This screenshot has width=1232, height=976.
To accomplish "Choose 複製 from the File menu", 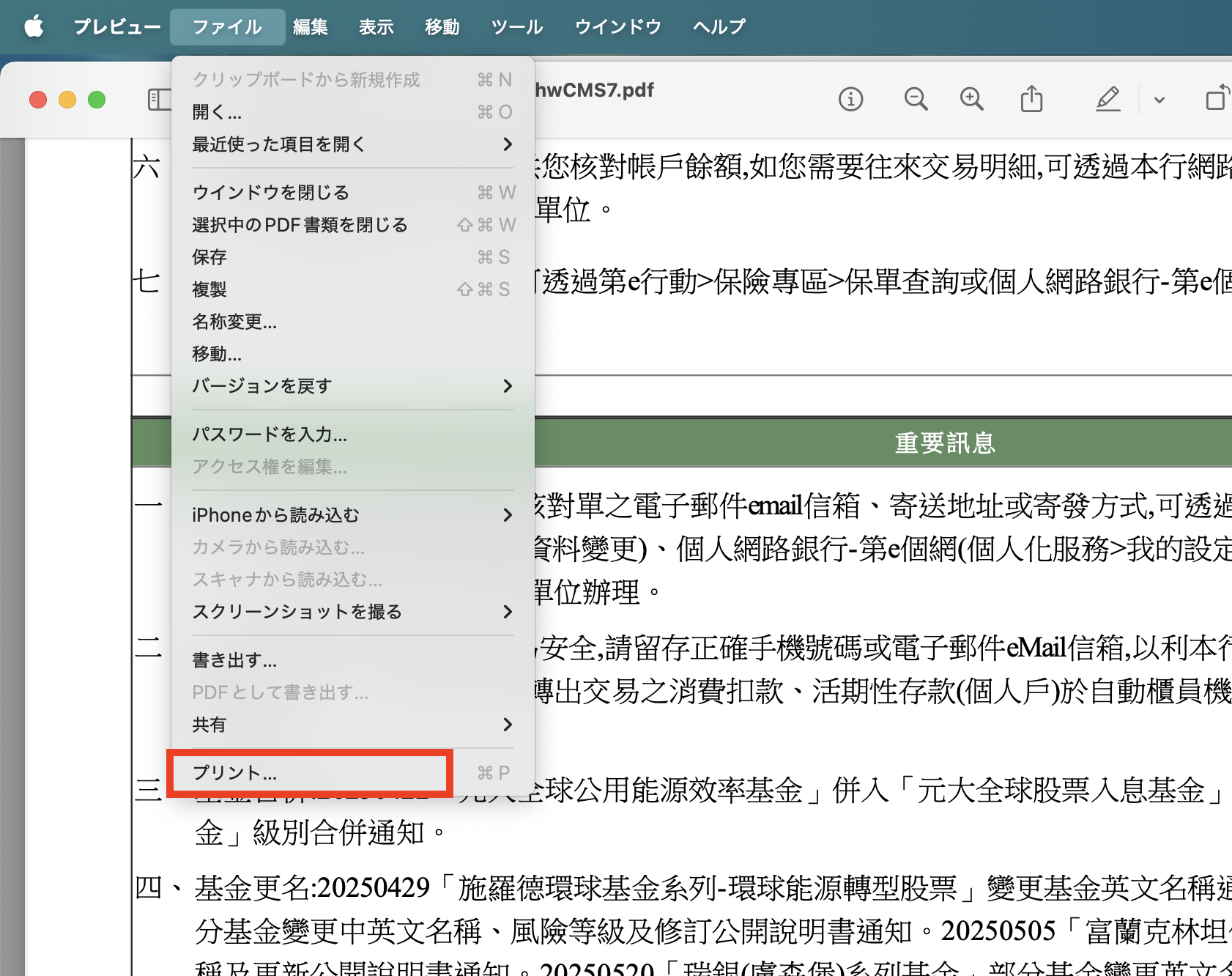I will (353, 289).
